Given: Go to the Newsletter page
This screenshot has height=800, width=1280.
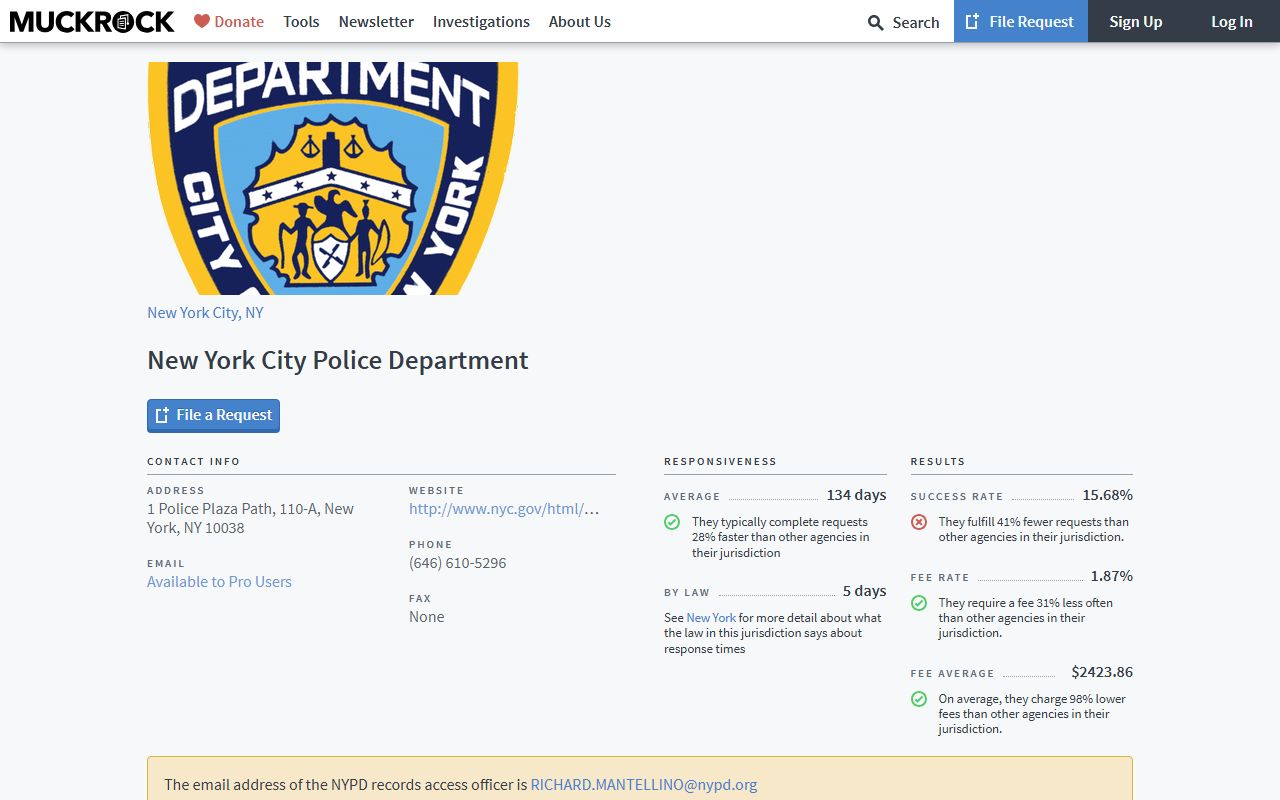Looking at the screenshot, I should (376, 21).
